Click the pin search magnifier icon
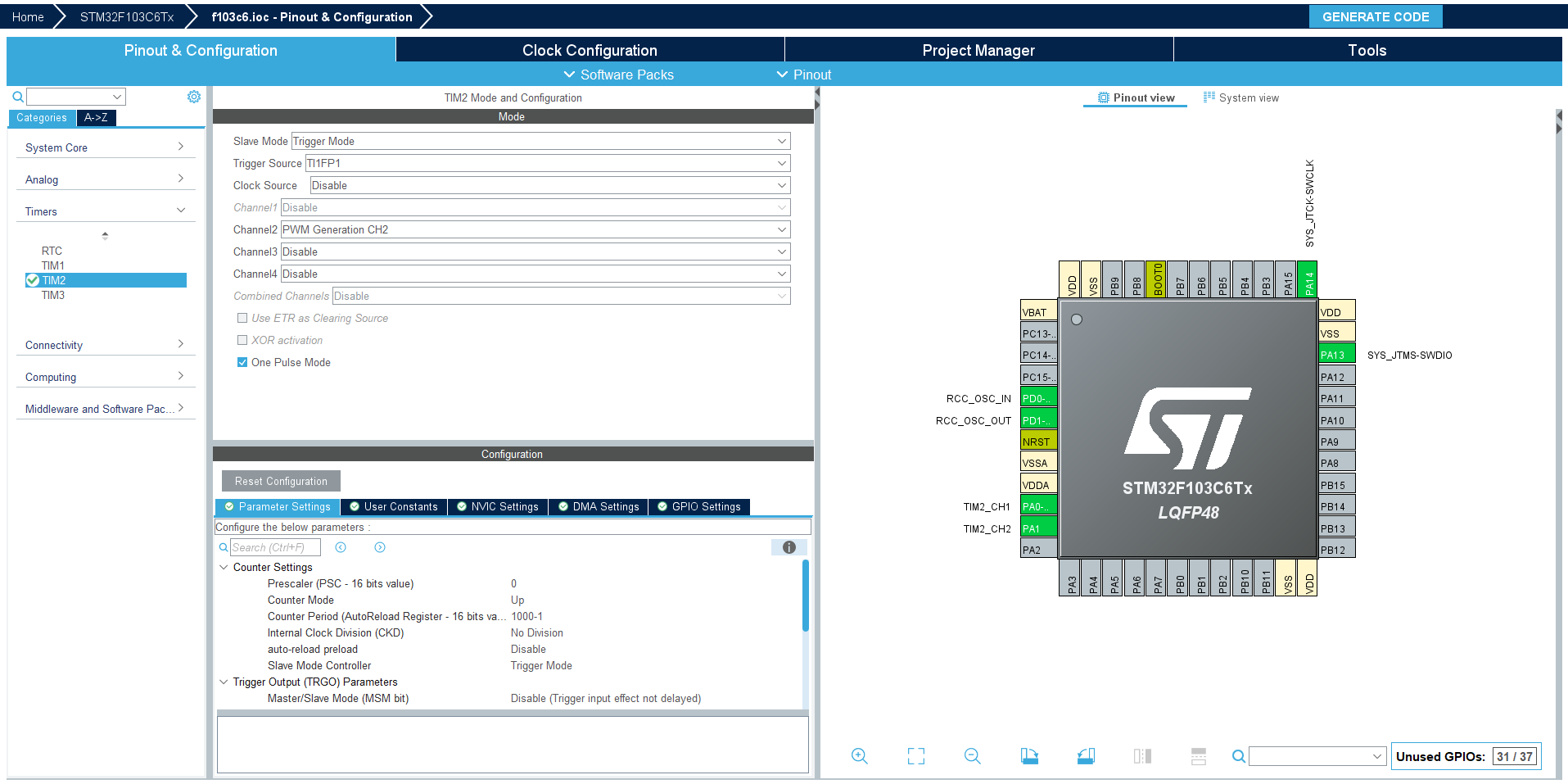 1239,756
